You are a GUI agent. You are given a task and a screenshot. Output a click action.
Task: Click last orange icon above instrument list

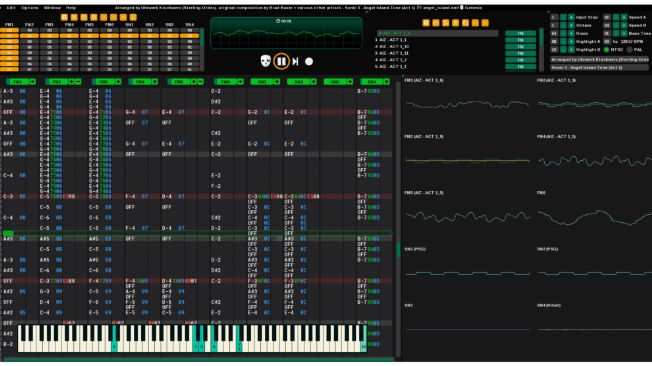(485, 23)
